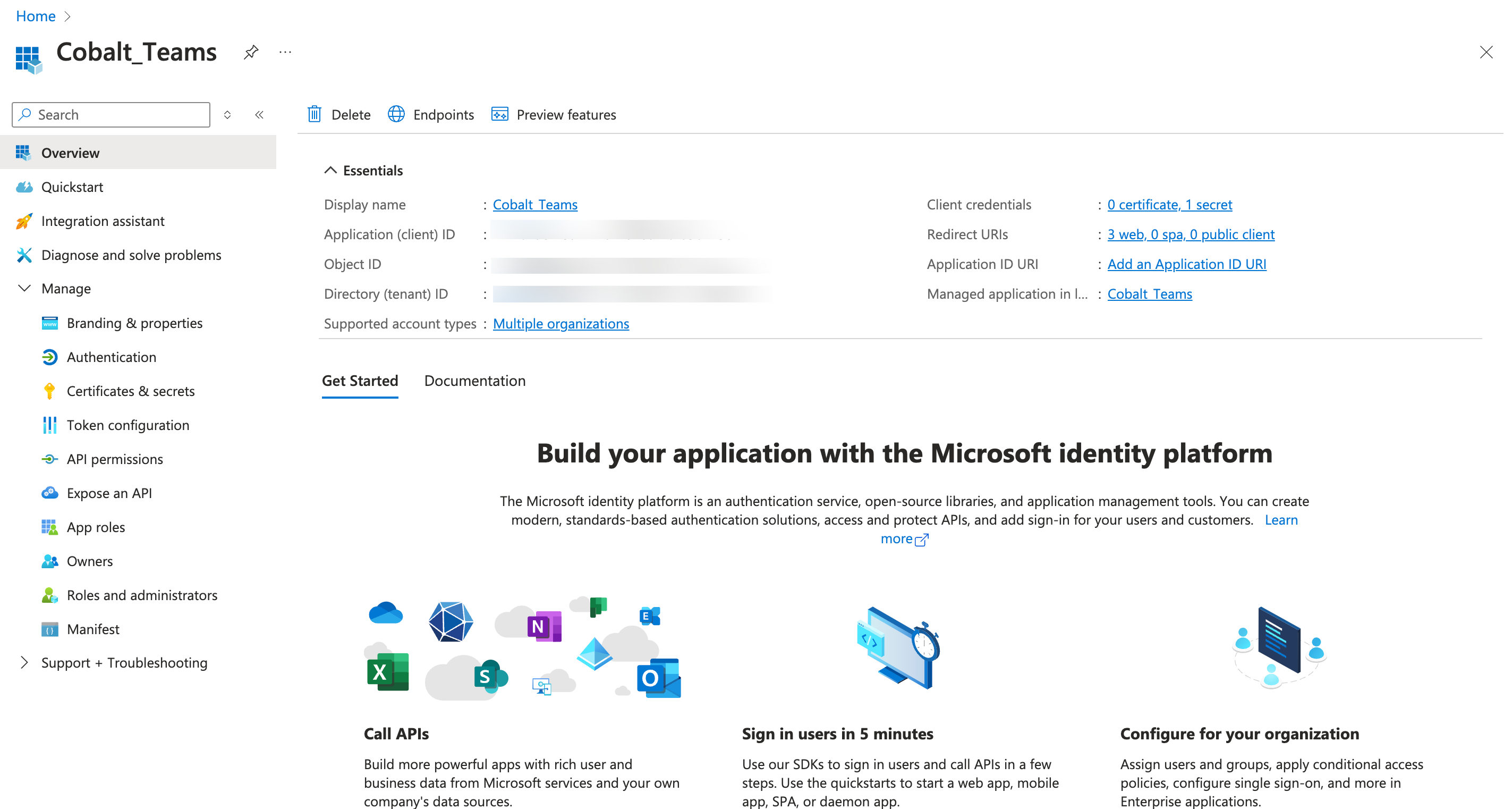Collapse the sidebar with the double-chevron icon

(259, 114)
